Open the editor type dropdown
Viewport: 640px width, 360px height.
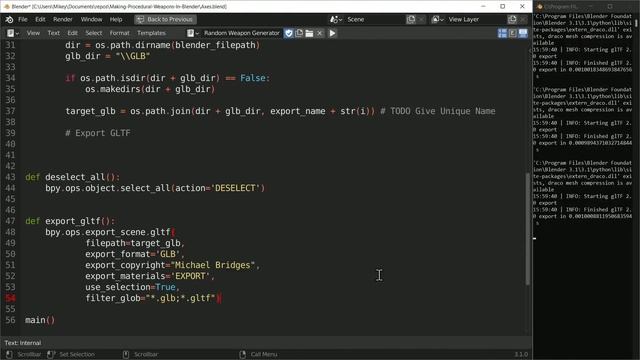click(x=12, y=33)
